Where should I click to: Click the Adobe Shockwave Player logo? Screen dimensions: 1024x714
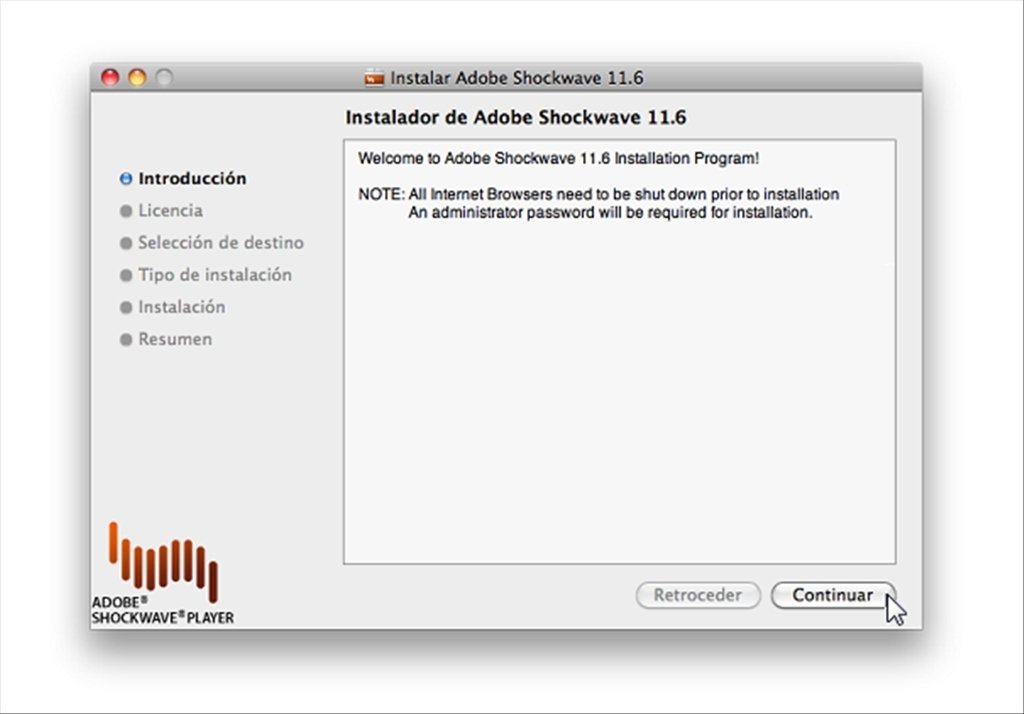coord(163,574)
